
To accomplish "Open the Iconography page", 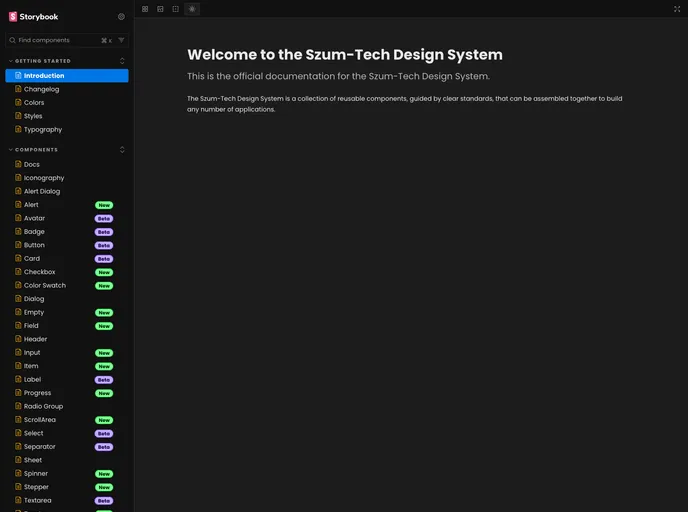I will [x=67, y=178].
